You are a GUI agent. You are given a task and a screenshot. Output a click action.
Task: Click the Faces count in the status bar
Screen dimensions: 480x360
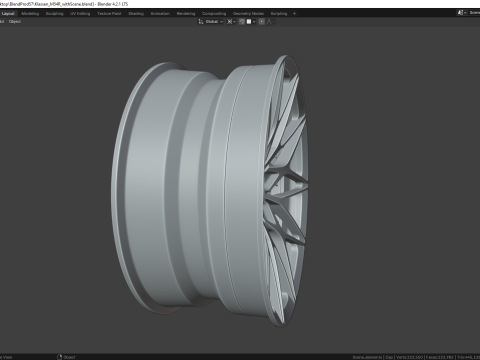point(441,357)
